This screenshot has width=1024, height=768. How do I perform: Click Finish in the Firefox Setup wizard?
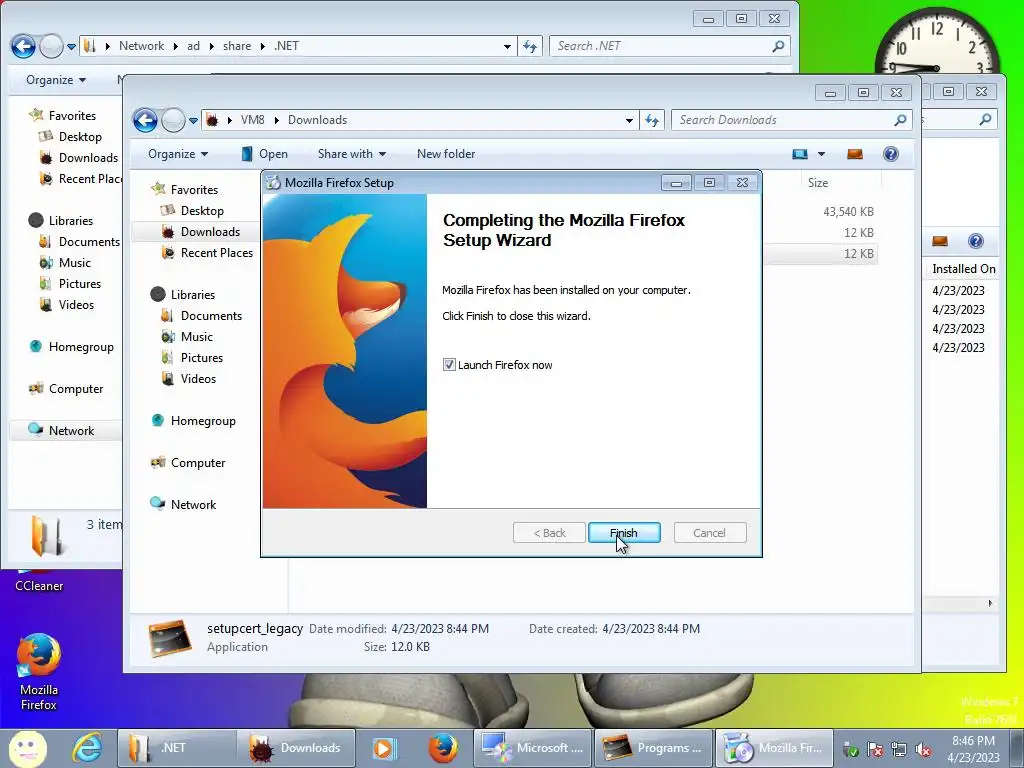624,533
